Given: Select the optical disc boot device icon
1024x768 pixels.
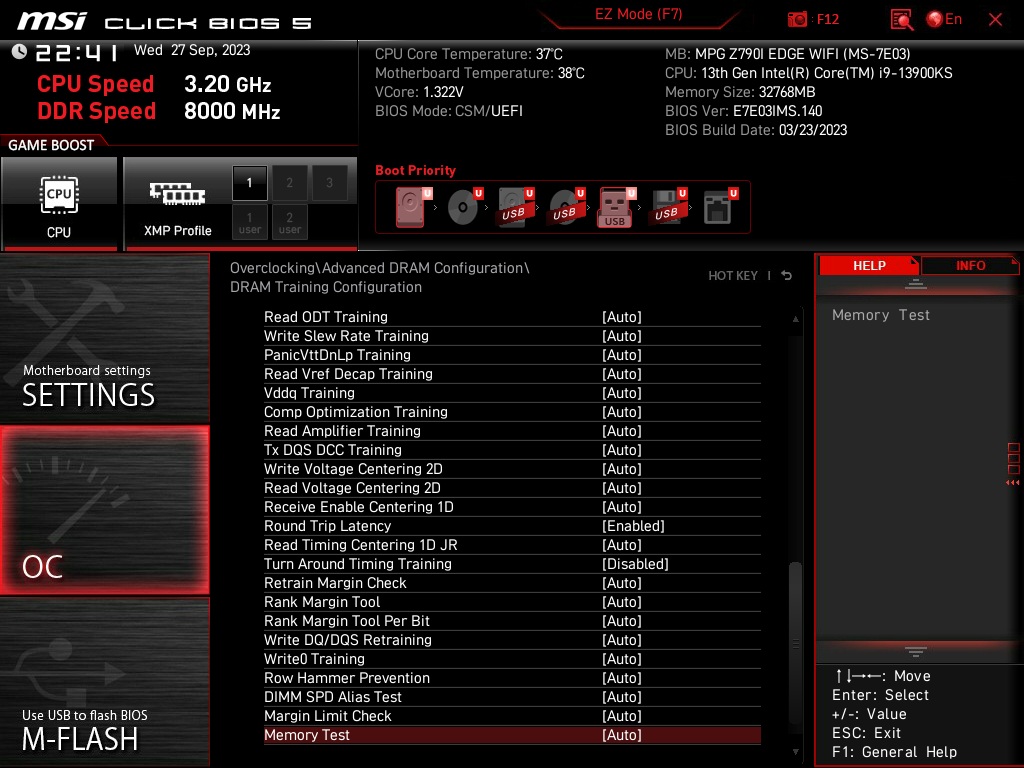Looking at the screenshot, I should [x=464, y=207].
